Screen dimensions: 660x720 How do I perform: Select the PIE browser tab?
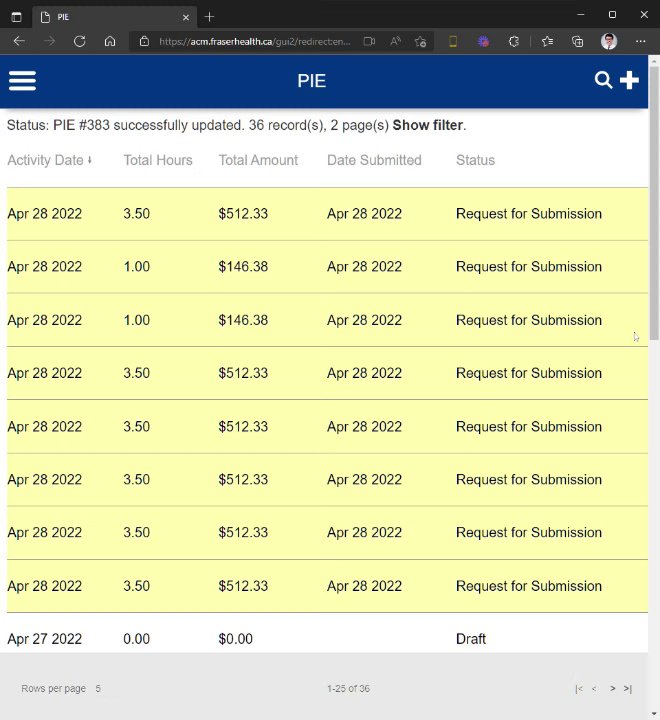[x=110, y=17]
